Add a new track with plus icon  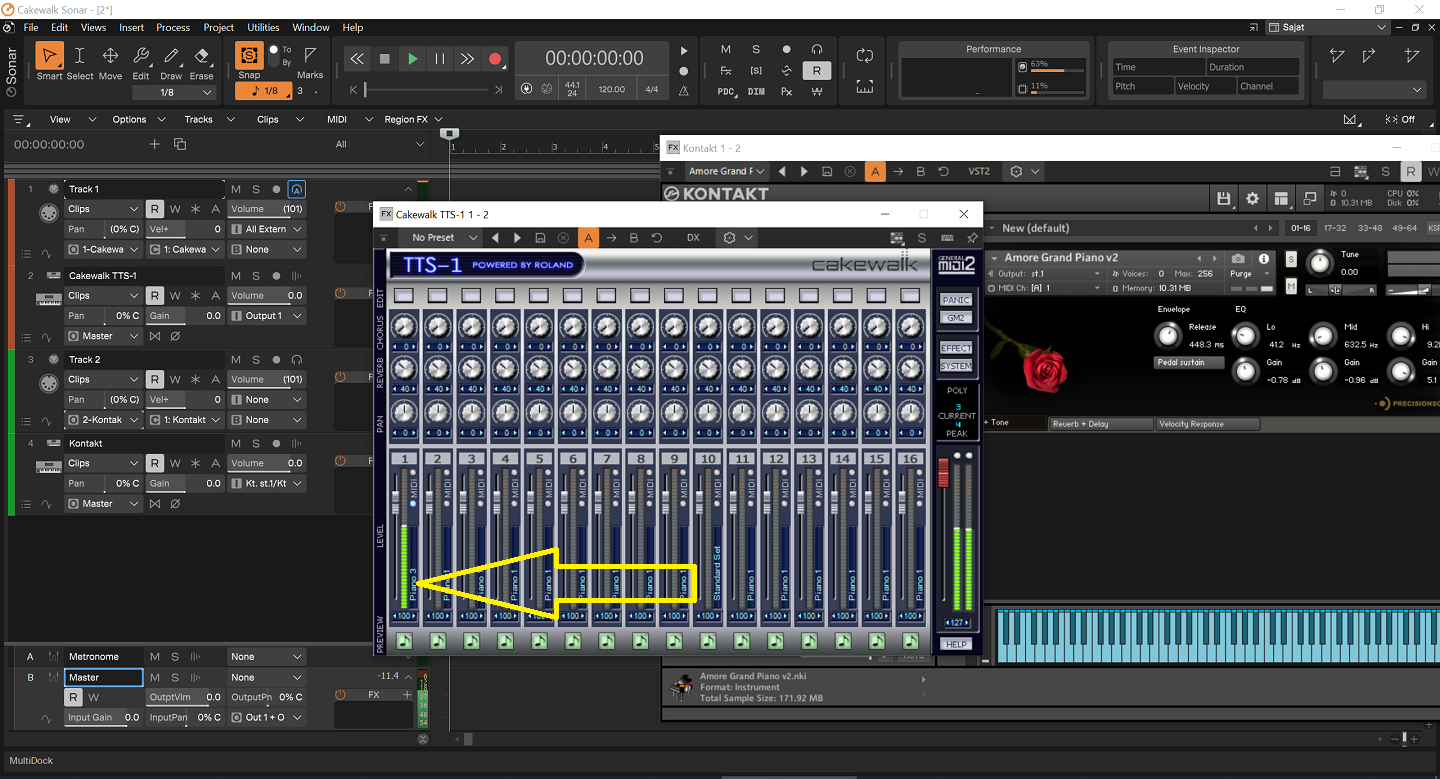pos(154,144)
